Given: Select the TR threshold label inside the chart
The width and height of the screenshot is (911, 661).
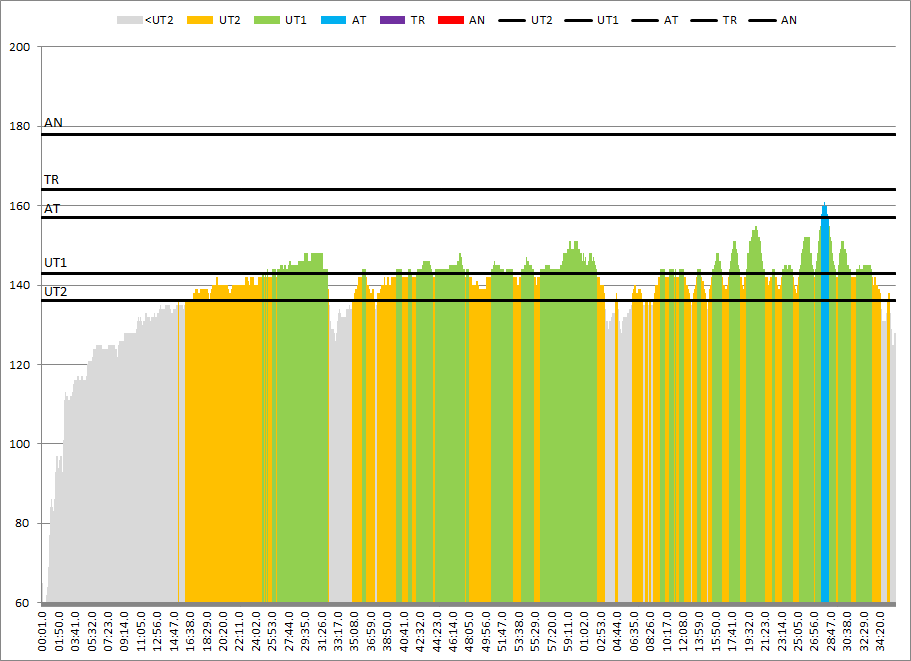Looking at the screenshot, I should pyautogui.click(x=51, y=180).
